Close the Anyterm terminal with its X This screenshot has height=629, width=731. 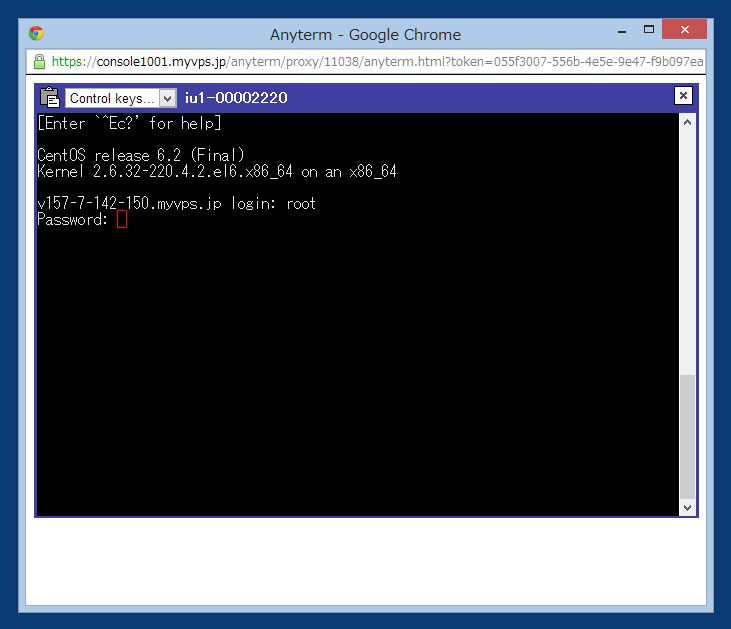[683, 96]
